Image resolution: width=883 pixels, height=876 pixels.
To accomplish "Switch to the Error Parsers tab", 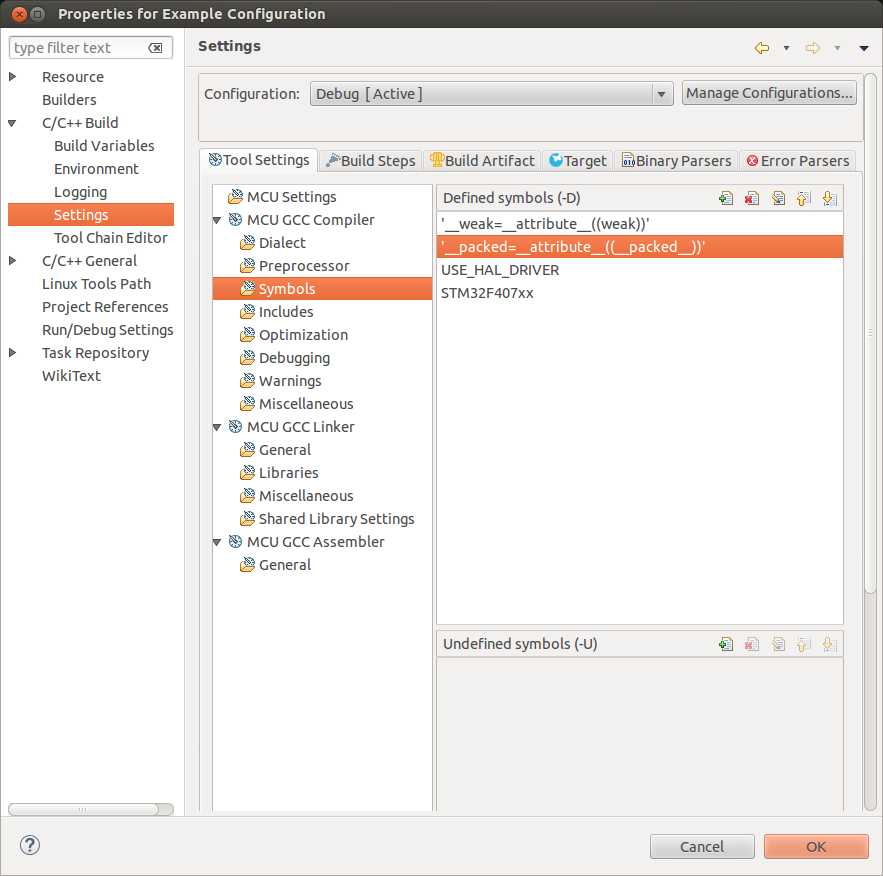I will click(x=797, y=161).
